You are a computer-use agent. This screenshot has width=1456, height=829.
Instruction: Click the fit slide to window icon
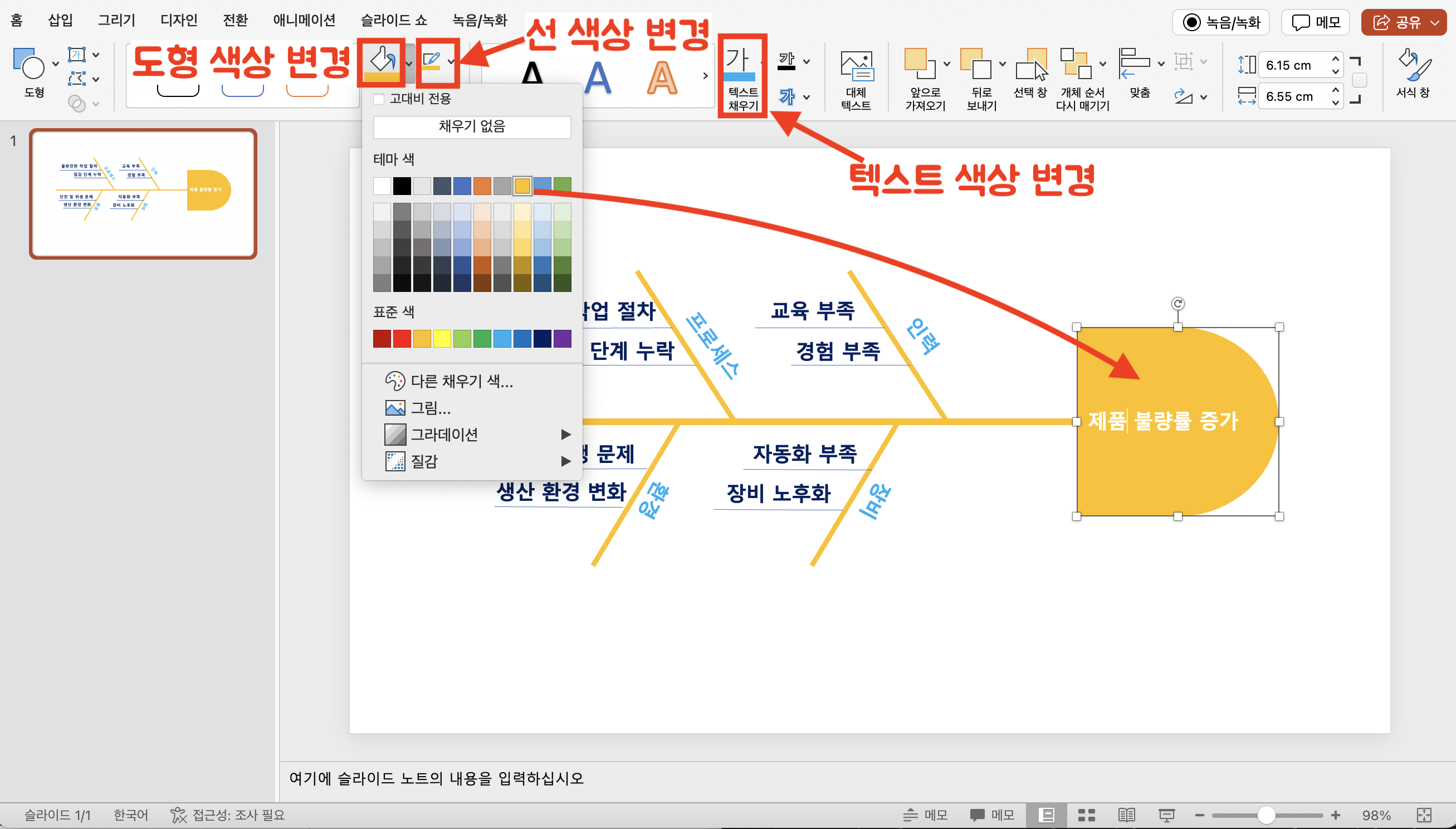(x=1424, y=815)
